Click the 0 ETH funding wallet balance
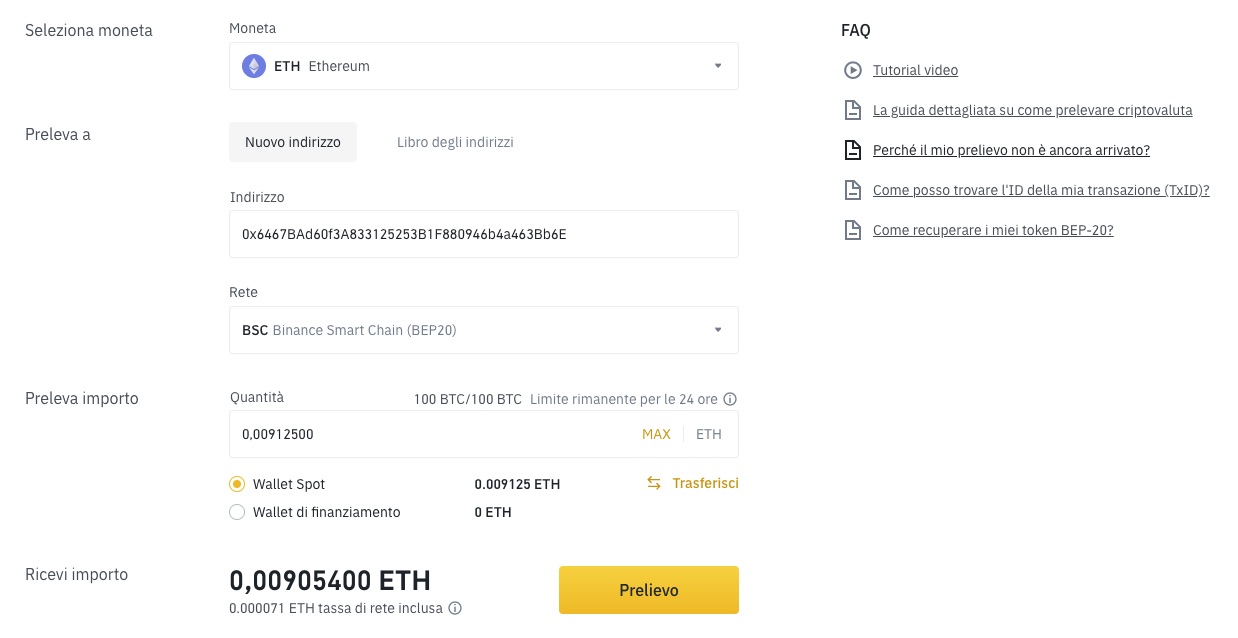 pos(493,512)
